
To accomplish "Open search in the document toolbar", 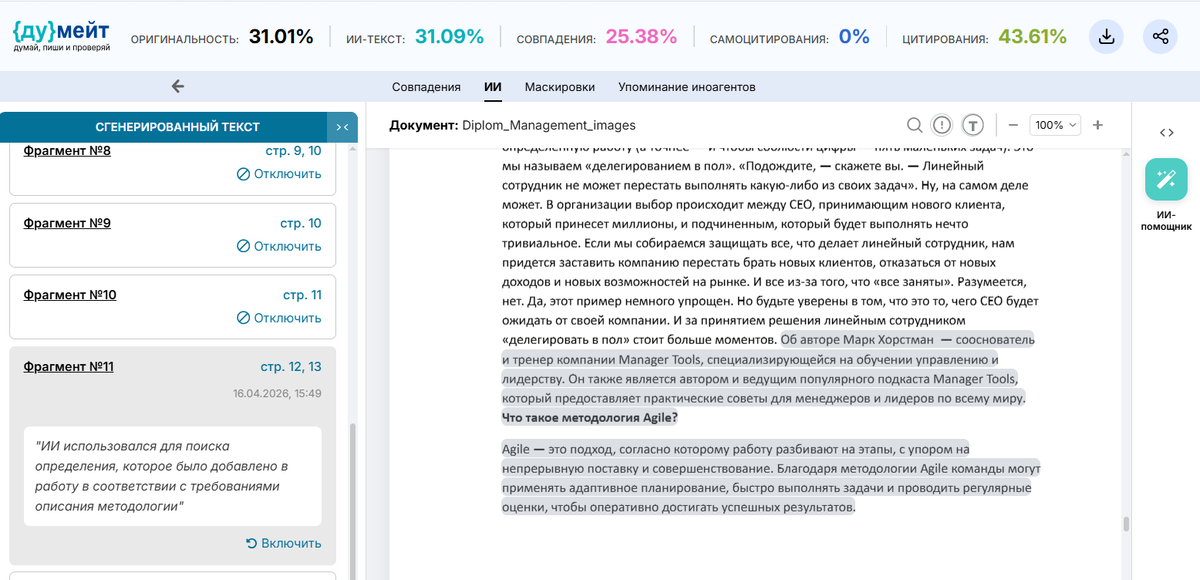I will tap(914, 125).
